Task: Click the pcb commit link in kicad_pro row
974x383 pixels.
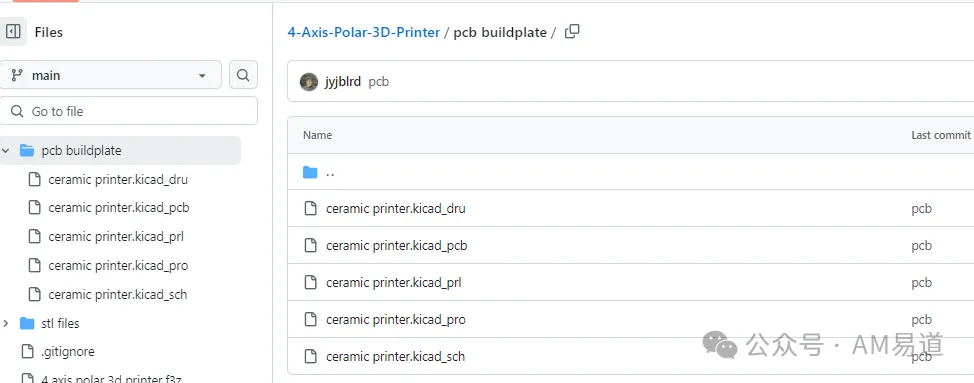Action: 921,320
